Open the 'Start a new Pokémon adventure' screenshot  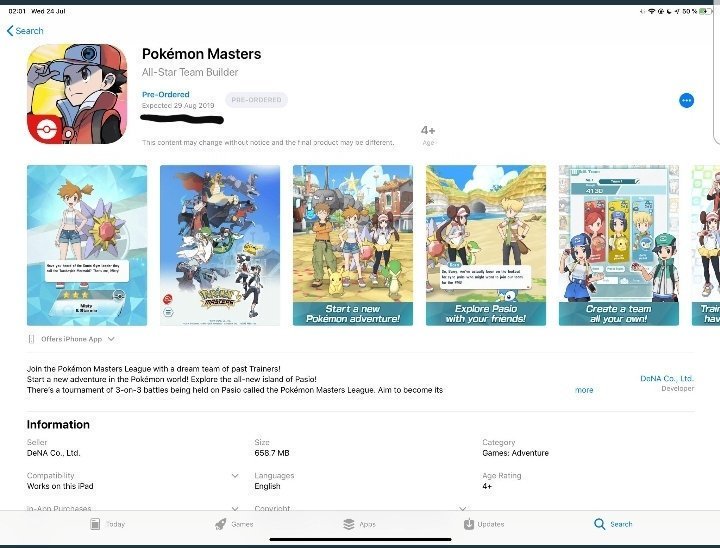pos(353,245)
